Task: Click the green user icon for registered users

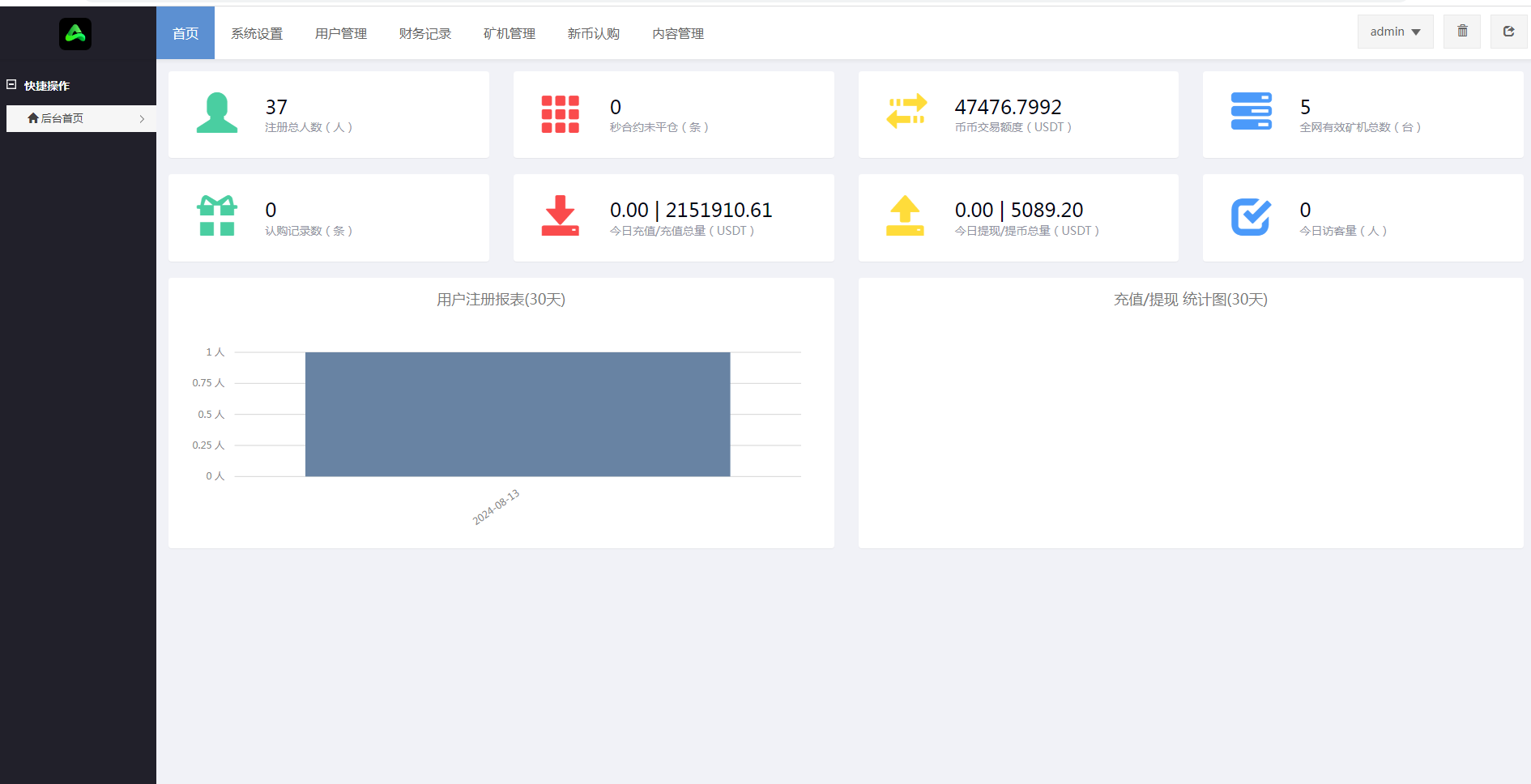Action: [x=217, y=113]
